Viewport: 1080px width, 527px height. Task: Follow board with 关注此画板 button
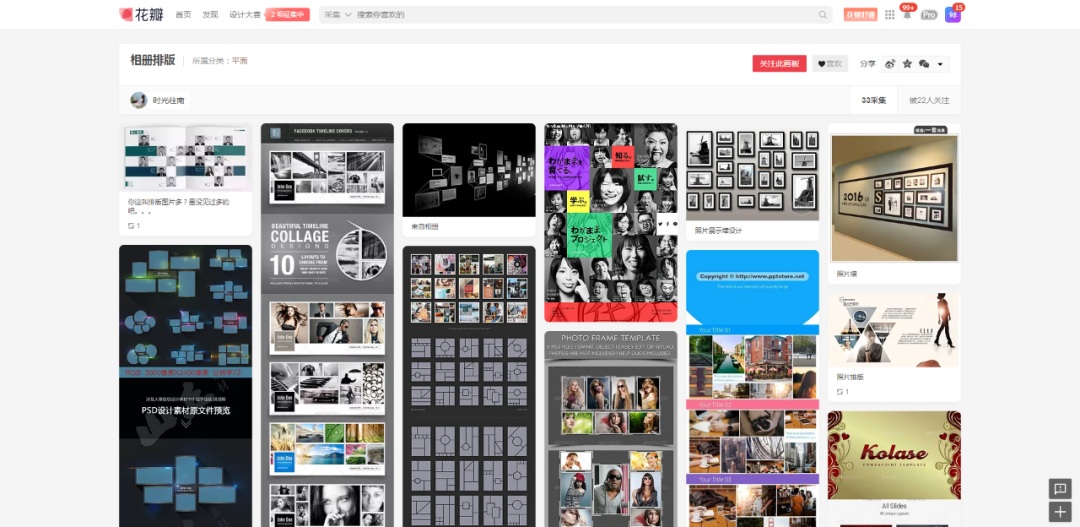pyautogui.click(x=779, y=64)
